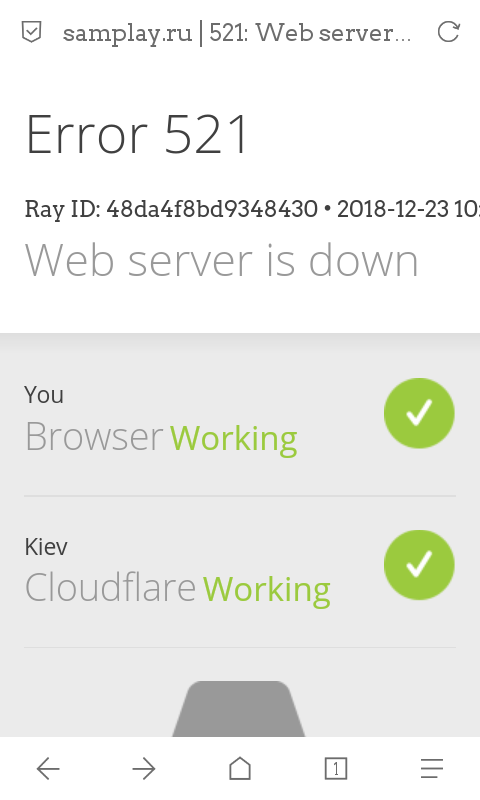Screen dimensions: 480x800
Task: Click the You label above Browser
Action: point(44,395)
